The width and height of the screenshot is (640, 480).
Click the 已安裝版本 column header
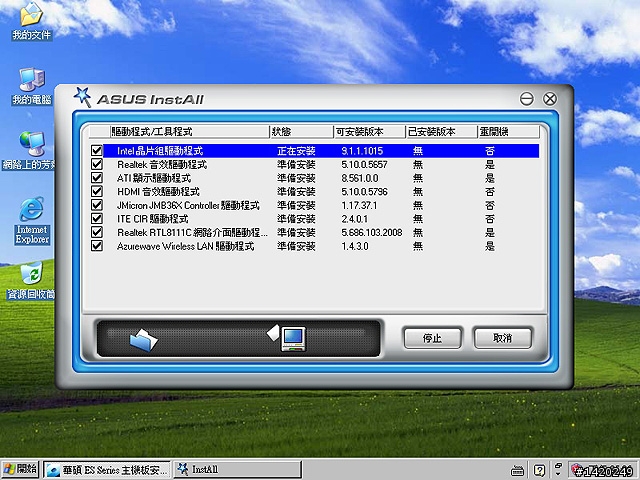[x=441, y=132]
